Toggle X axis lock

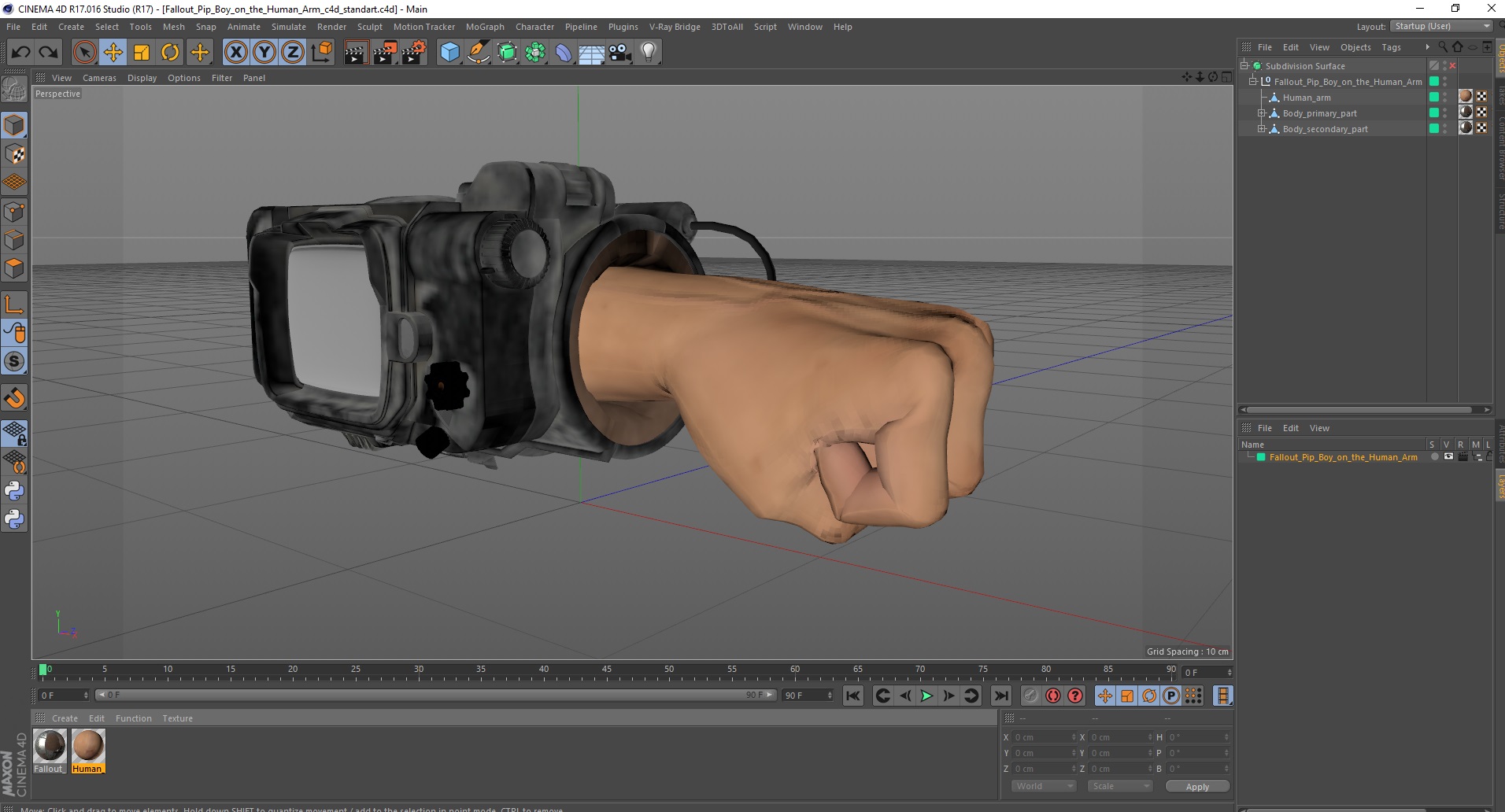235,53
